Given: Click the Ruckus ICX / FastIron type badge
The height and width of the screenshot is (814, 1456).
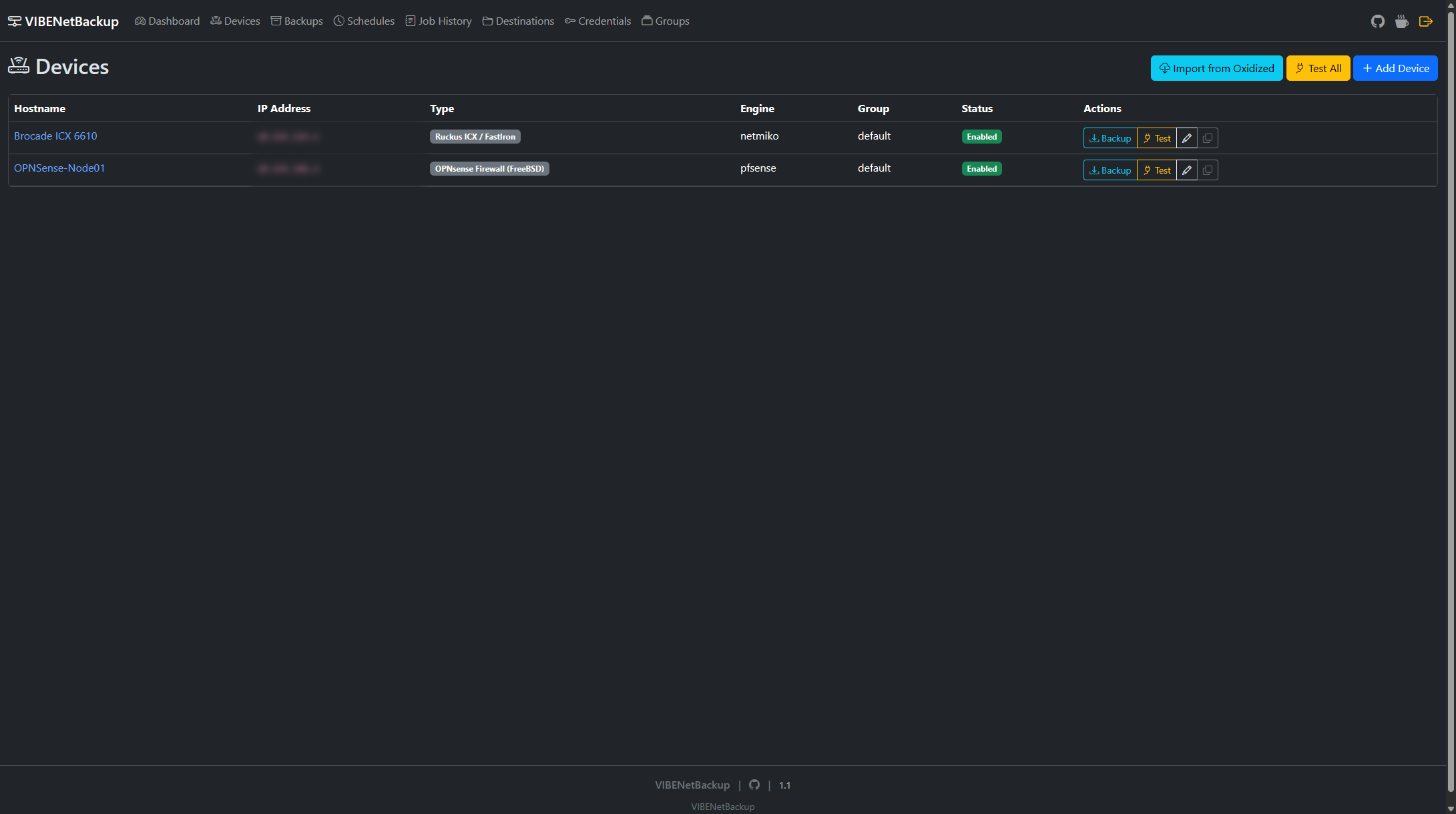Looking at the screenshot, I should click(475, 136).
